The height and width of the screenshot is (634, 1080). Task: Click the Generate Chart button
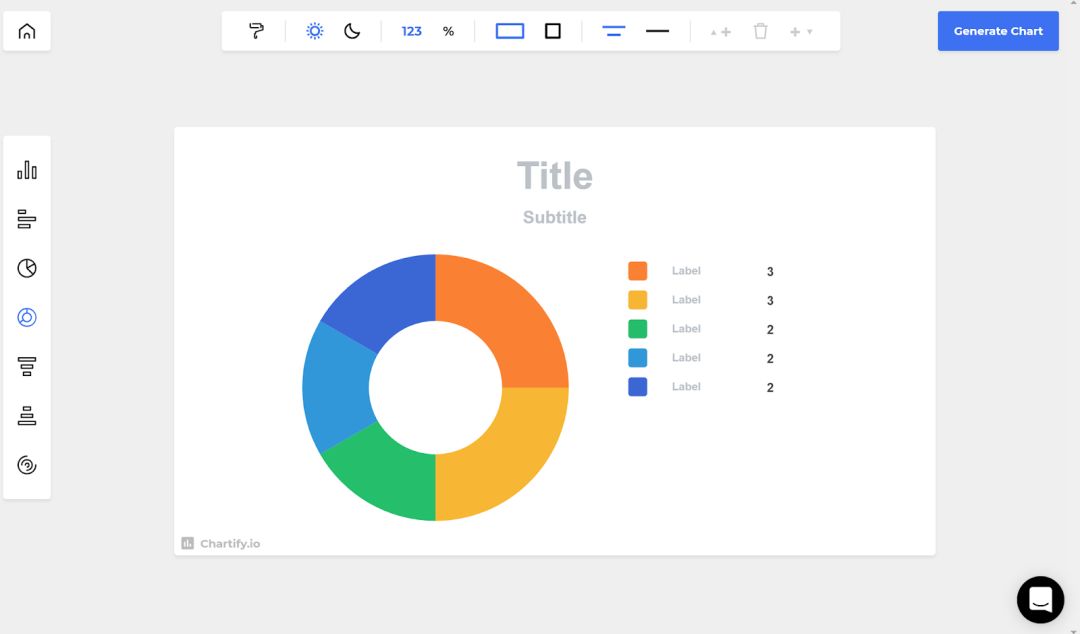coord(998,31)
